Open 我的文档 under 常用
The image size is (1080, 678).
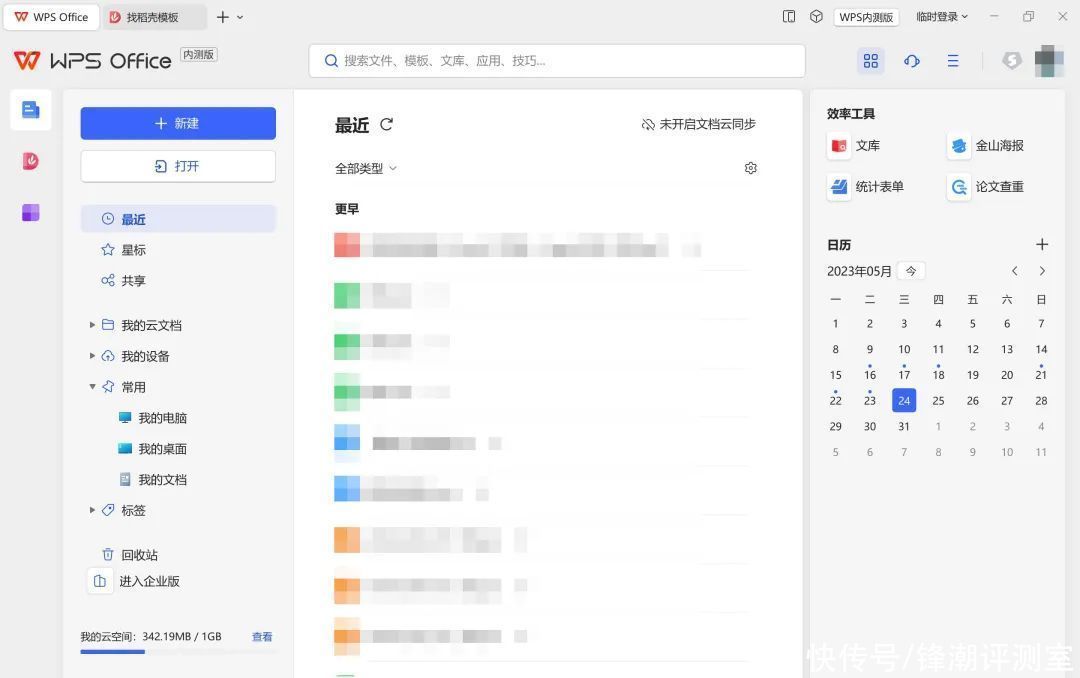click(x=153, y=480)
